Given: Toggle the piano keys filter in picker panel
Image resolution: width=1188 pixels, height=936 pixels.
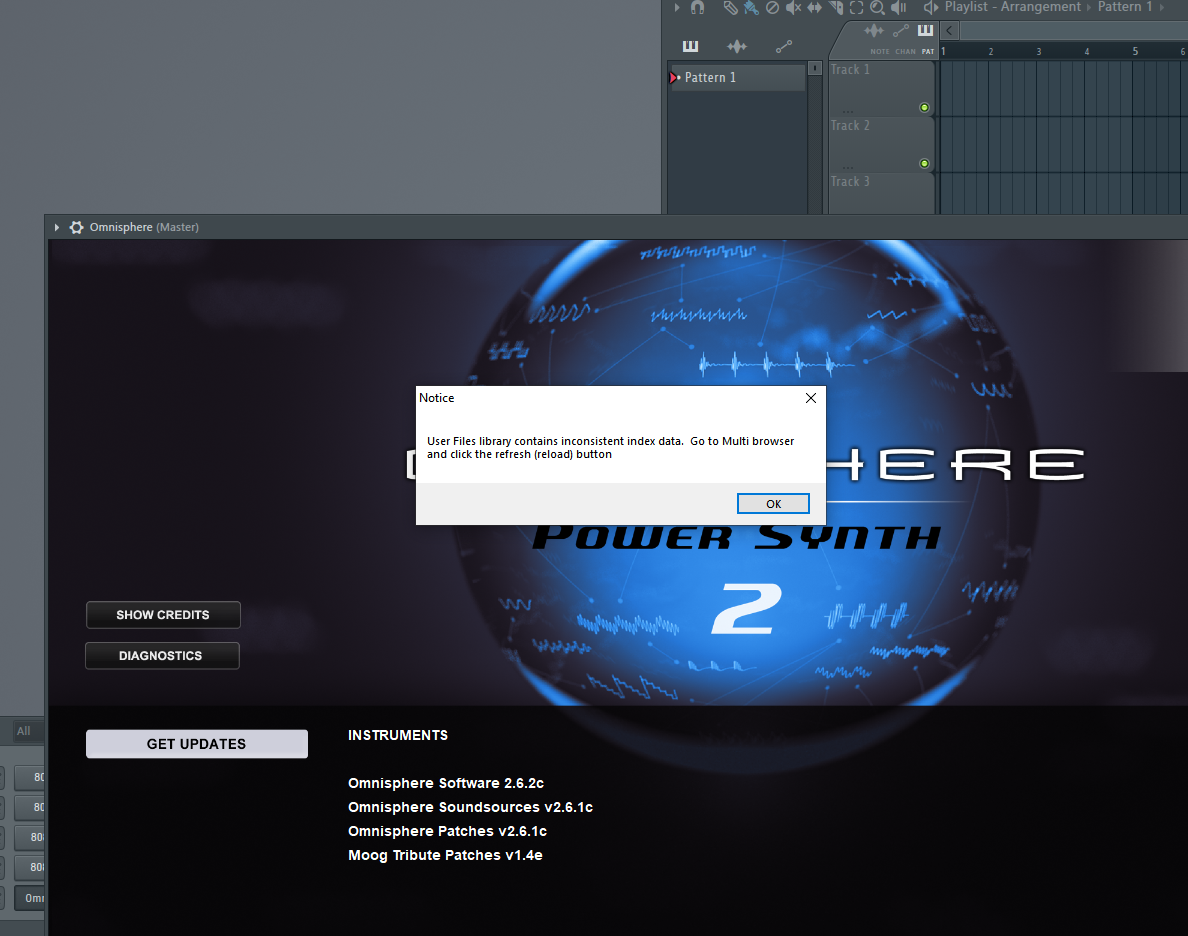Looking at the screenshot, I should click(x=690, y=46).
